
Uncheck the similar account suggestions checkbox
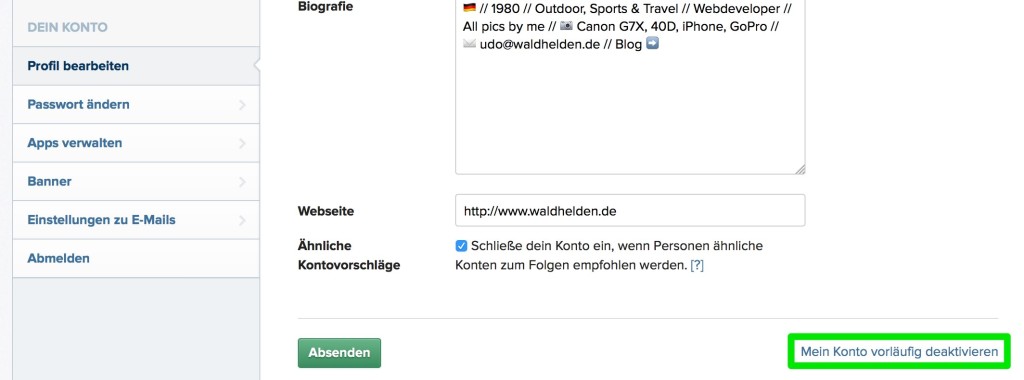tap(461, 246)
